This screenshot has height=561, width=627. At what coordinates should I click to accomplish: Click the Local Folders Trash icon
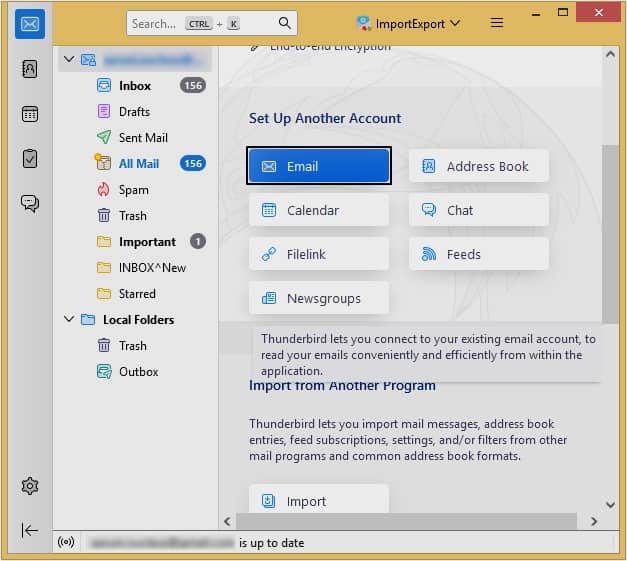[104, 345]
